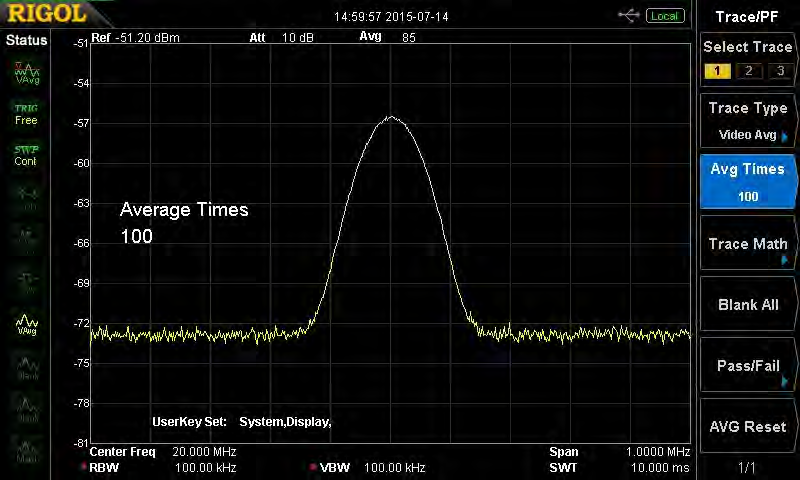Click the TRIG Free status indicator
Viewport: 800px width, 480px height.
pos(26,114)
